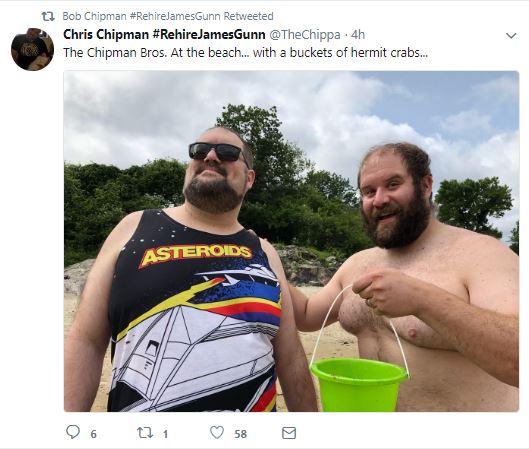The height and width of the screenshot is (449, 529).
Task: Open Chris Chipman's profile from display name
Action: point(106,34)
